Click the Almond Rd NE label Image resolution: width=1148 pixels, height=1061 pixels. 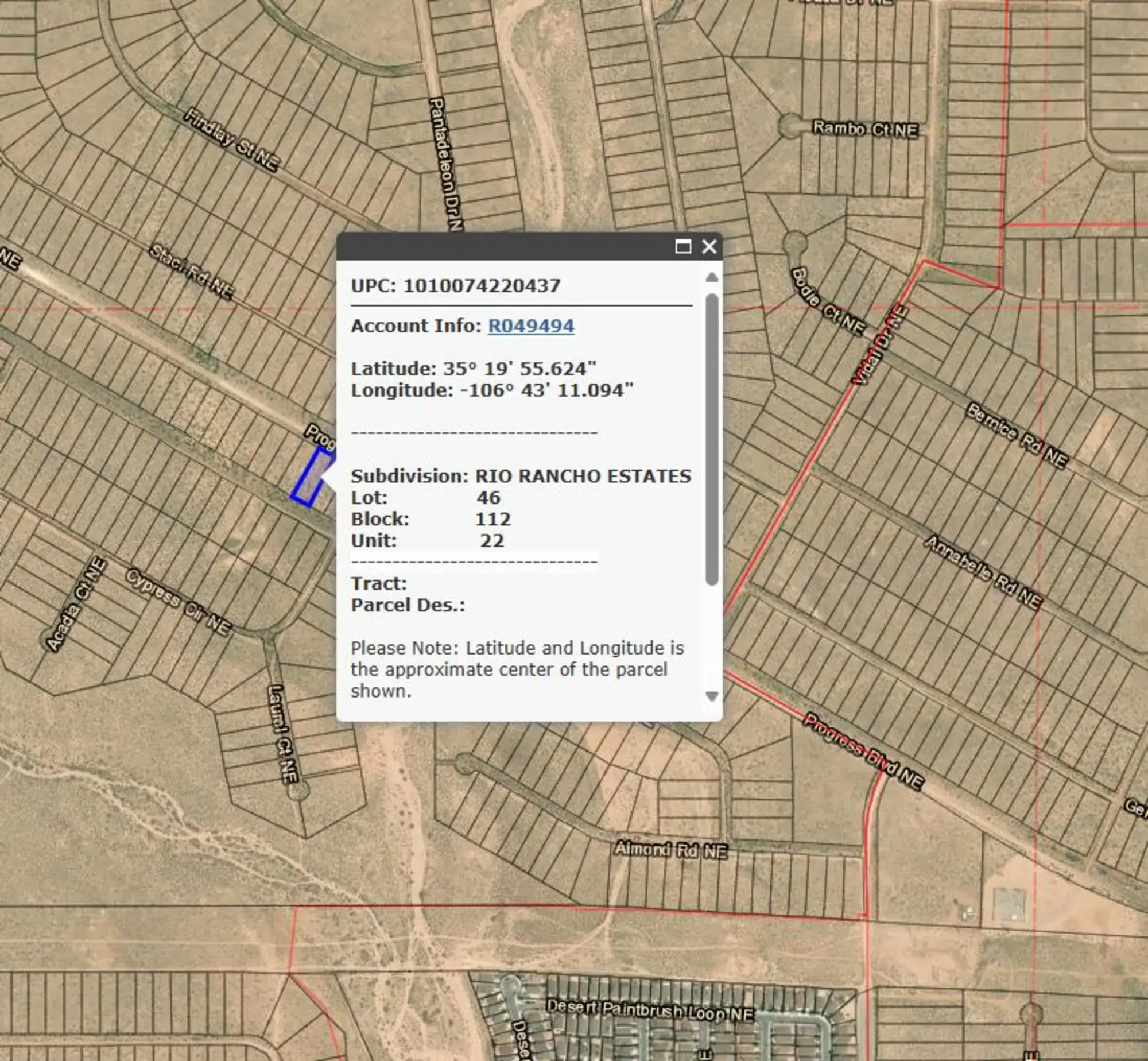point(670,850)
